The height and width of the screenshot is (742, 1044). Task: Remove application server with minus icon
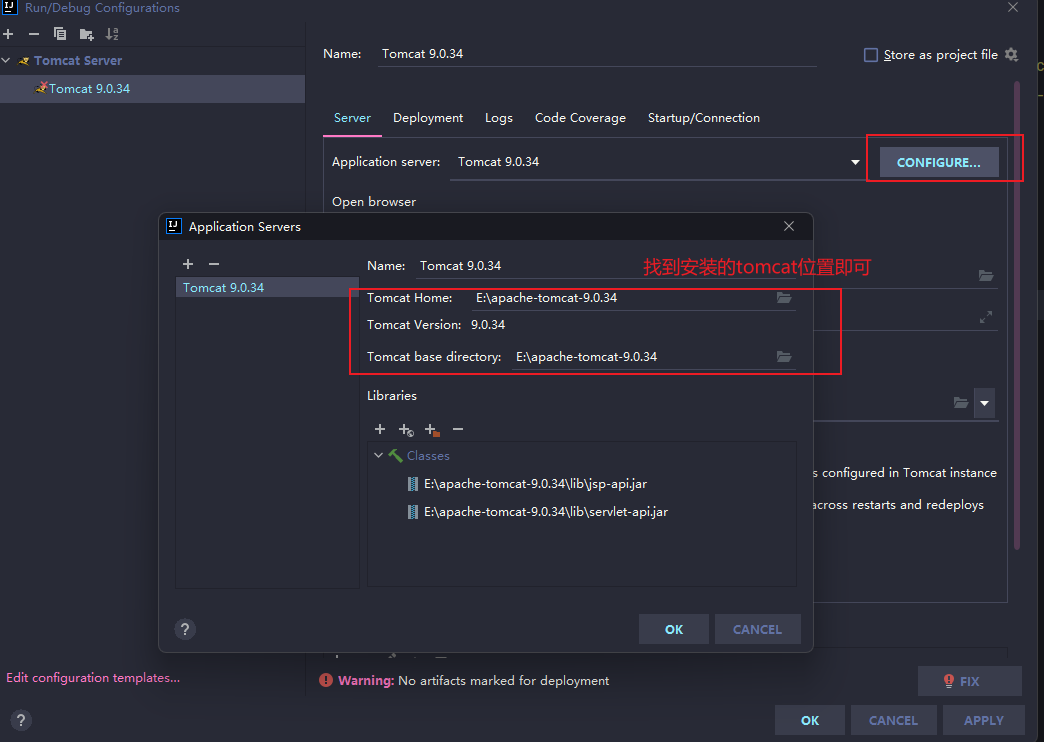click(214, 264)
